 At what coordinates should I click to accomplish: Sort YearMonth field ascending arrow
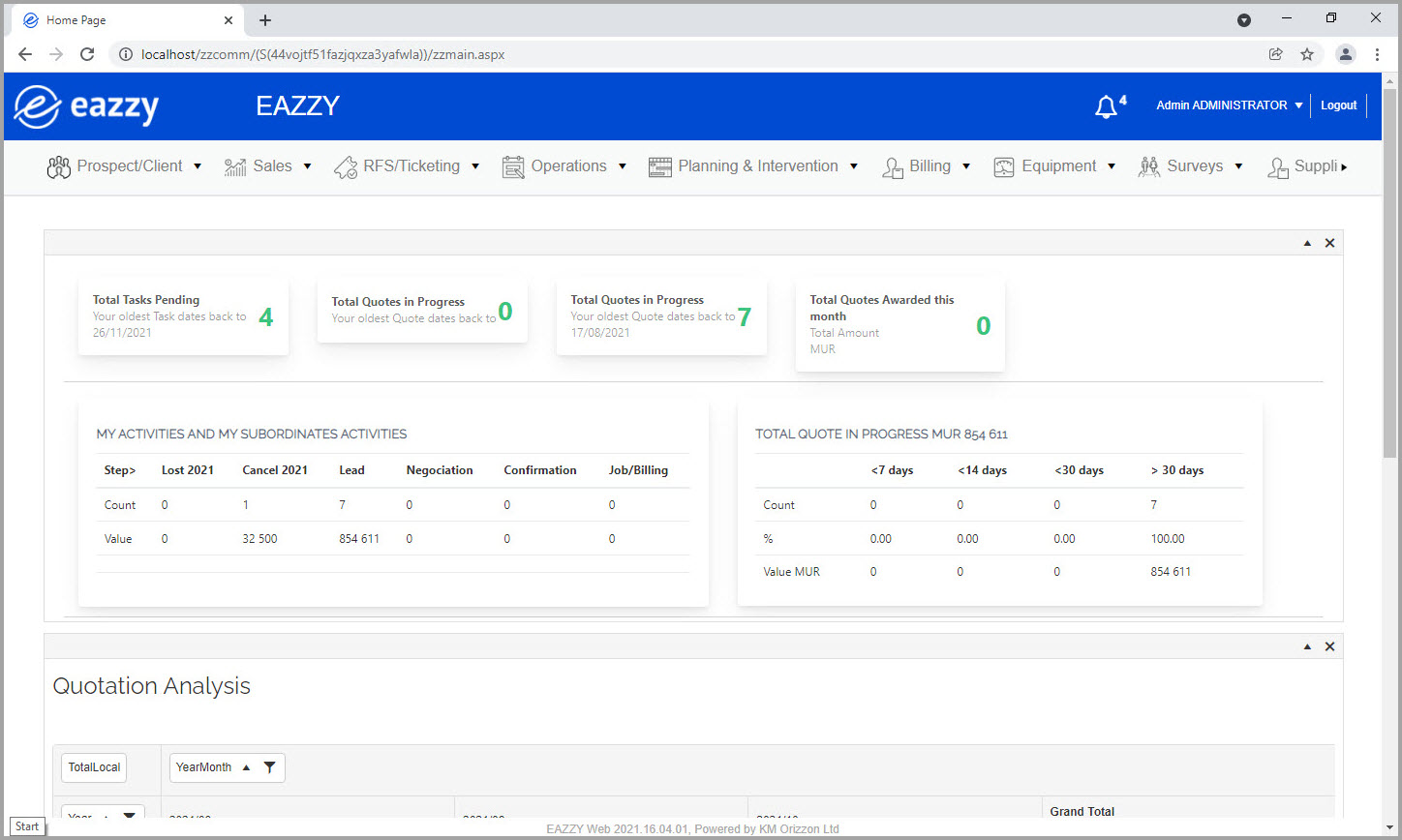(x=246, y=767)
